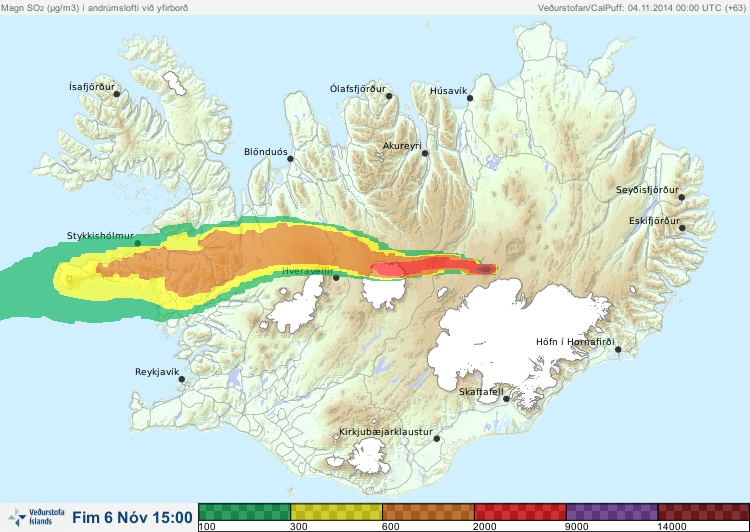Click the 'Höfn í Hornafirði' label text
The width and height of the screenshot is (750, 532).
(575, 342)
